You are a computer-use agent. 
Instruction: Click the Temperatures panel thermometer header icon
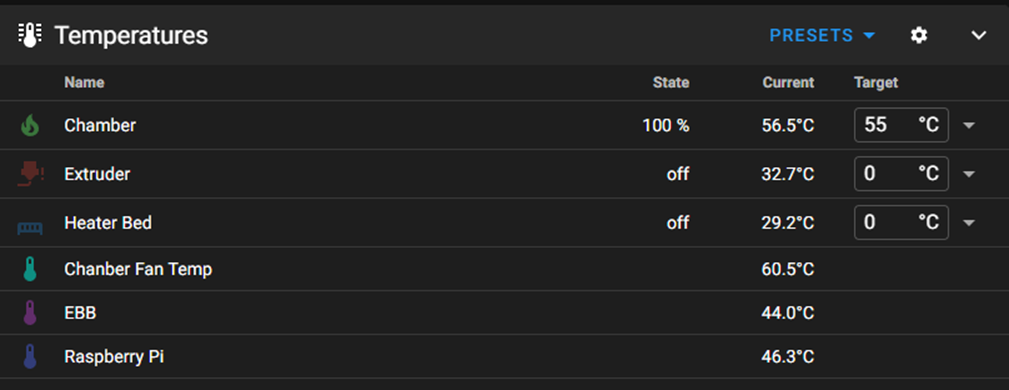tap(30, 35)
